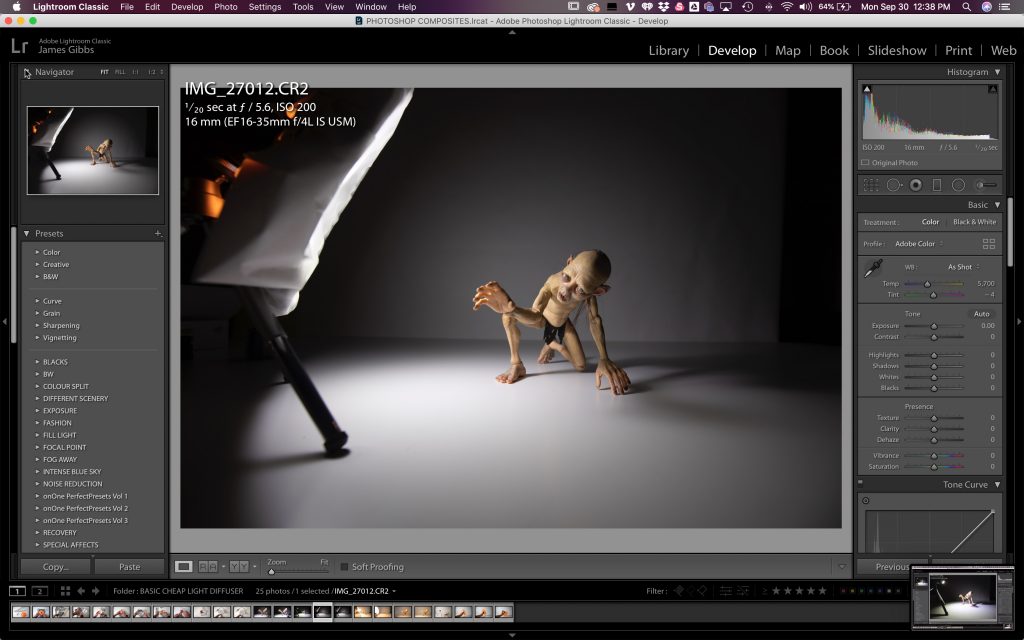Select the Red Eye Correction tool
1024x640 pixels.
tap(916, 185)
